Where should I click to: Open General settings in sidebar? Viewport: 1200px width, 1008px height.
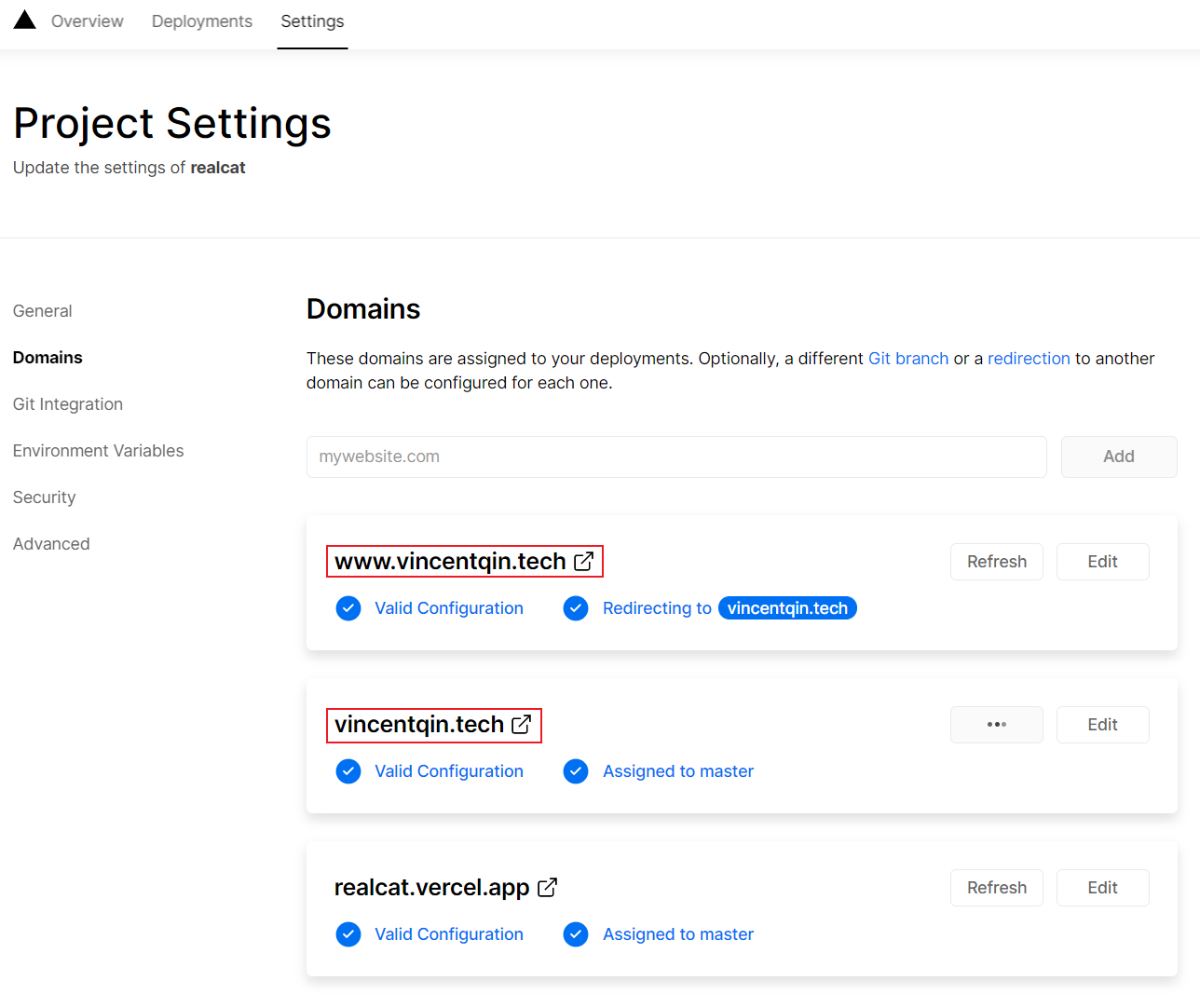point(43,311)
